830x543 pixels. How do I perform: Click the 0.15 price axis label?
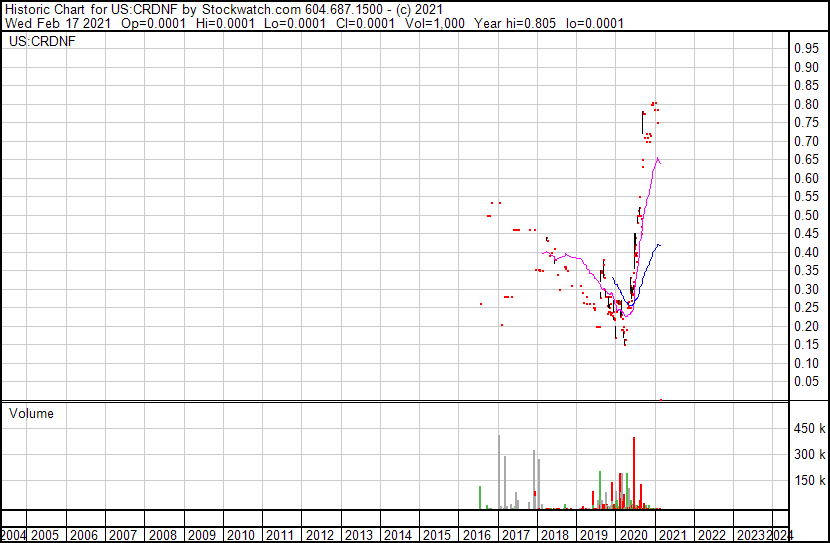806,345
